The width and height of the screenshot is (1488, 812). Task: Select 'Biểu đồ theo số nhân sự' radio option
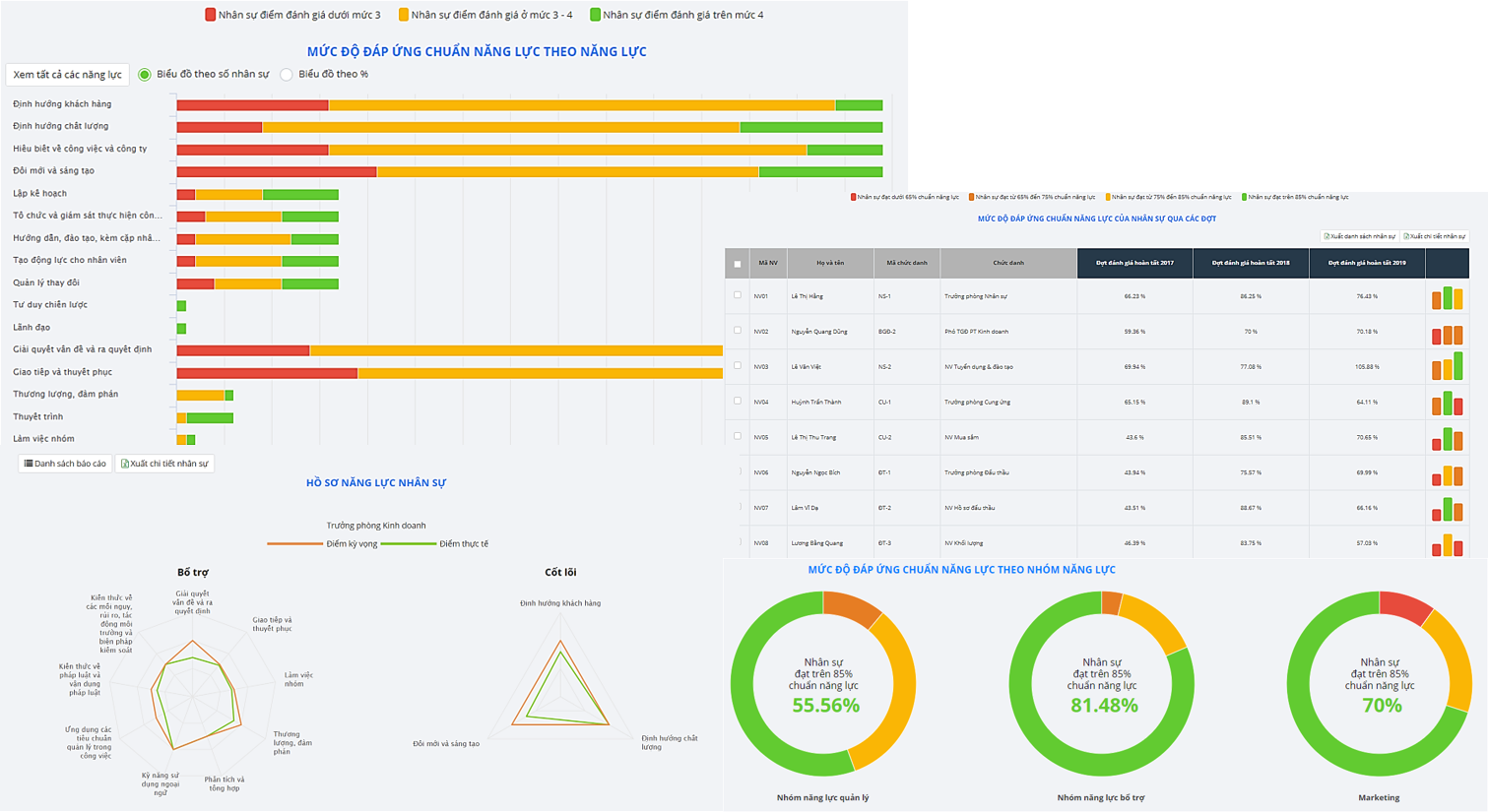pyautogui.click(x=145, y=75)
